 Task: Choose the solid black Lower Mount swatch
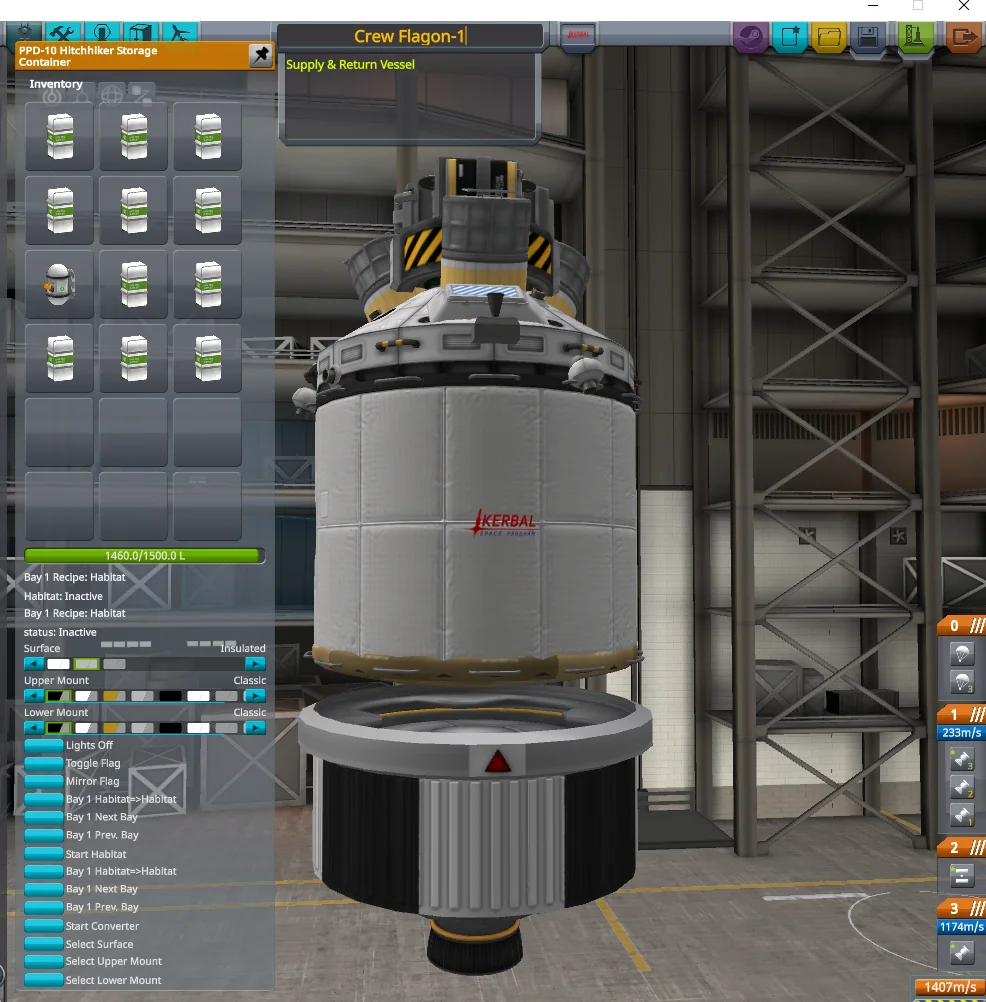click(x=170, y=728)
